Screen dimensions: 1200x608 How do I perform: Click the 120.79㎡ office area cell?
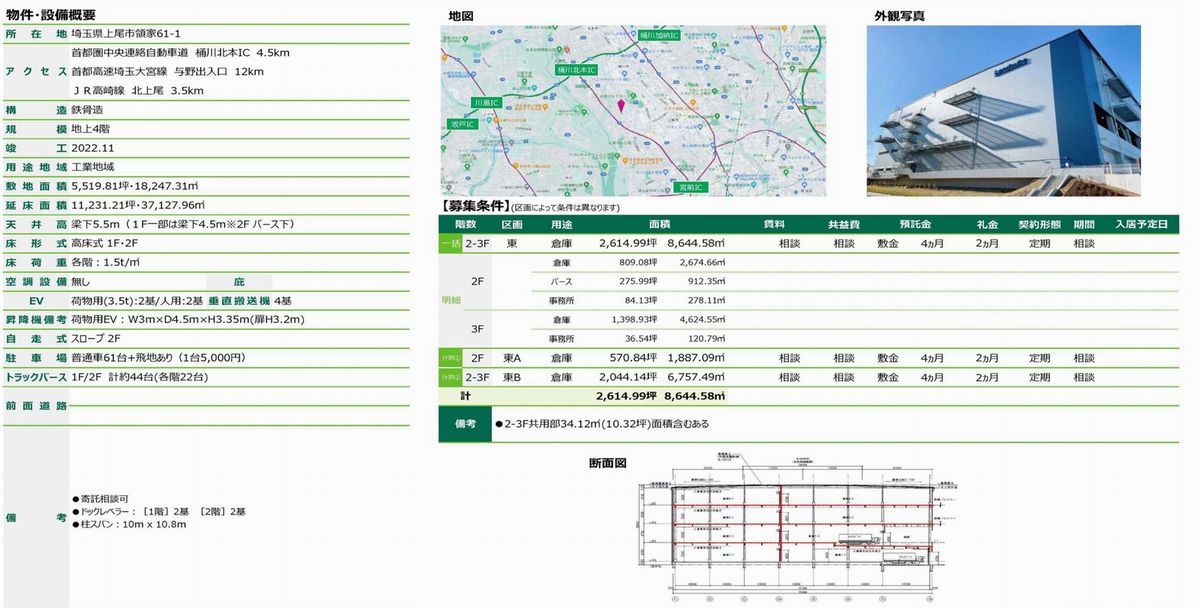pos(704,338)
